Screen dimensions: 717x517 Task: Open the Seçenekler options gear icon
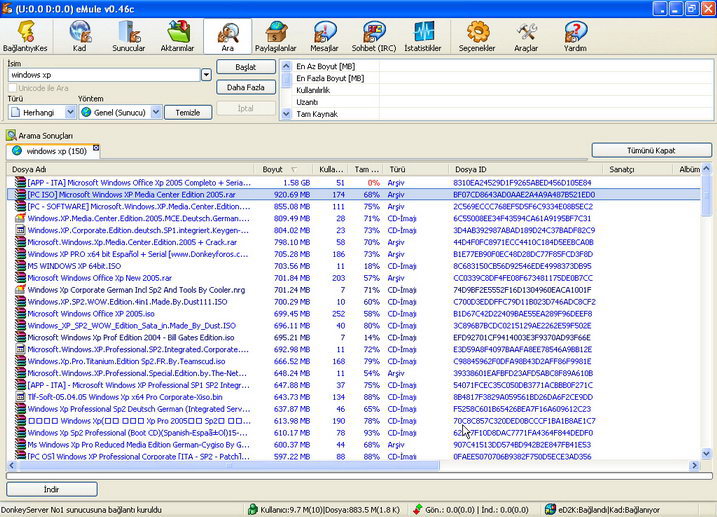pos(477,32)
